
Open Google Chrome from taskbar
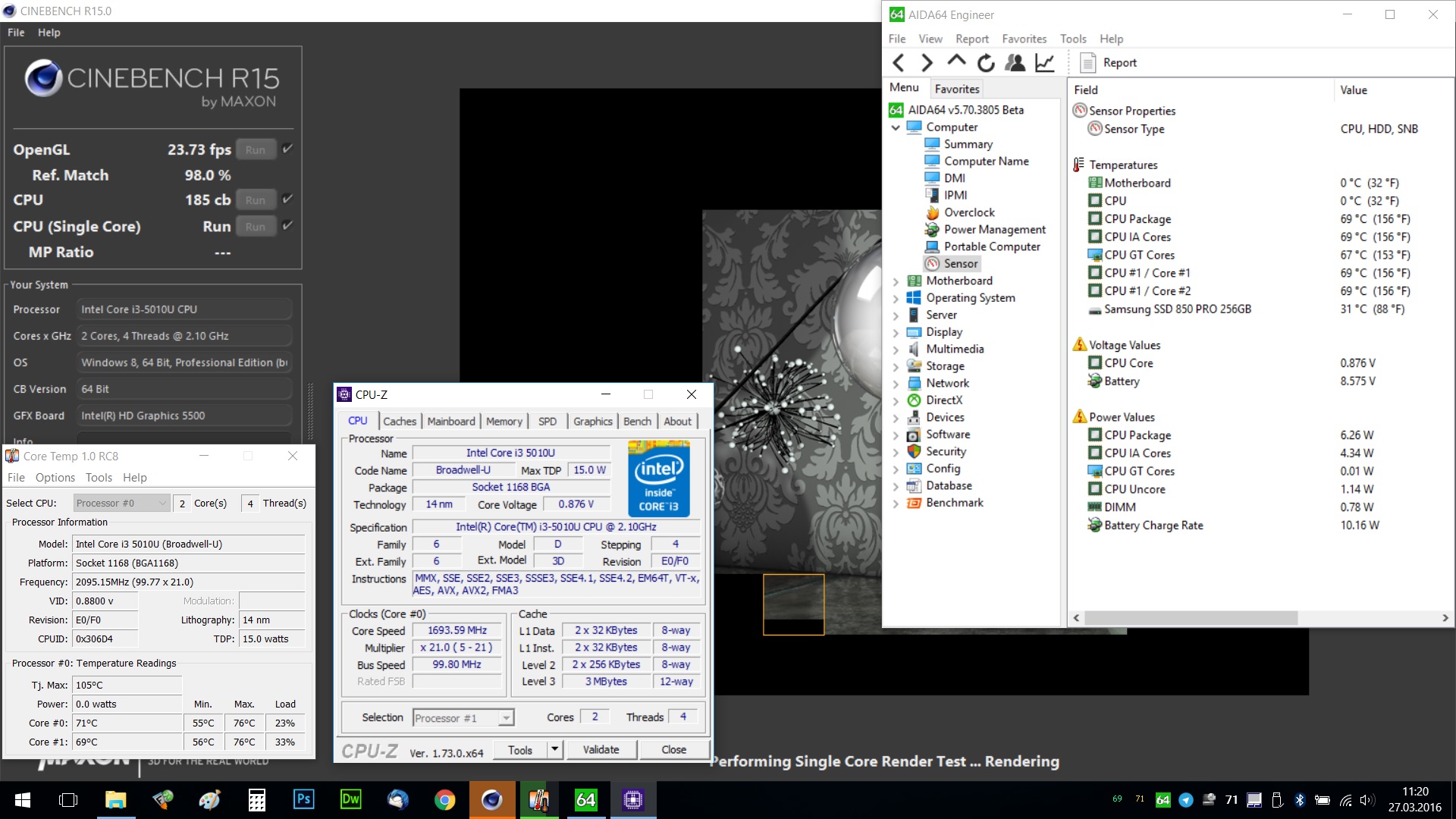(444, 800)
